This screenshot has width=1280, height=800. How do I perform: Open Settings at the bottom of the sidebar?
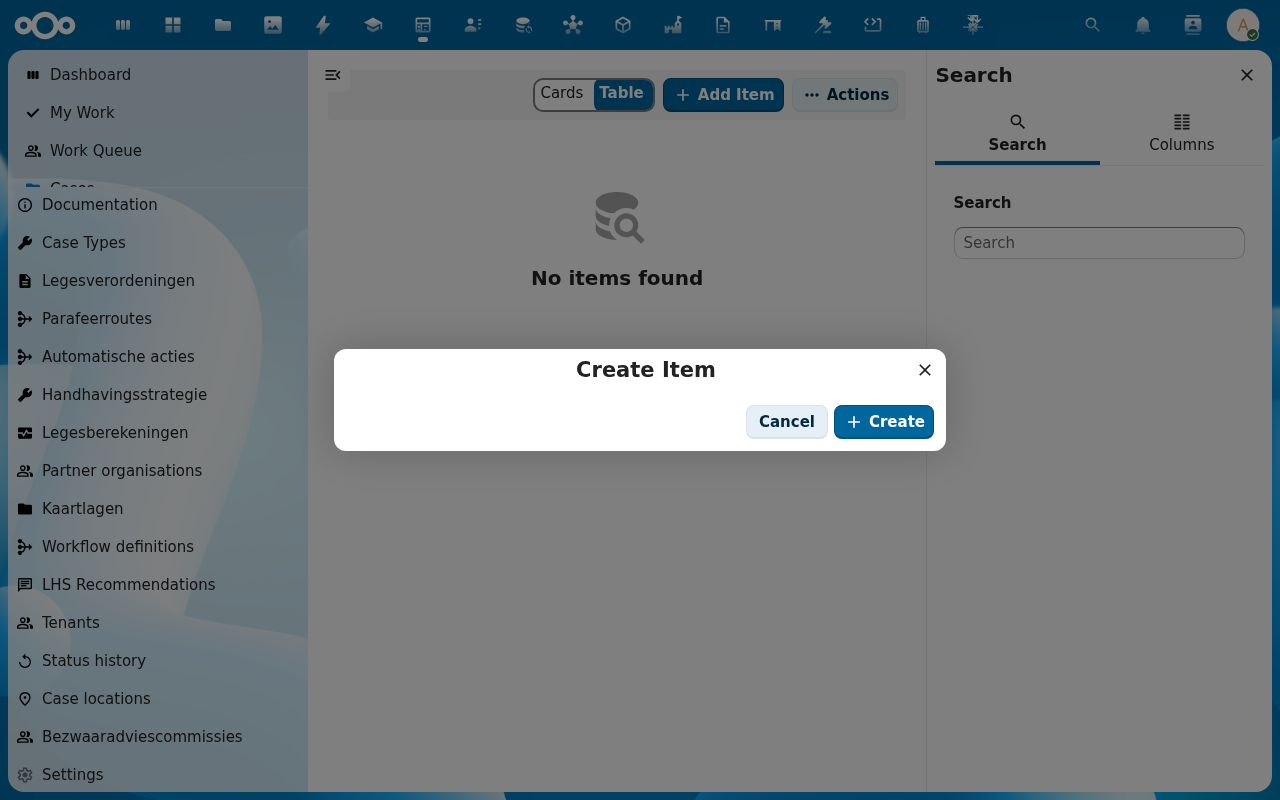pos(158,775)
